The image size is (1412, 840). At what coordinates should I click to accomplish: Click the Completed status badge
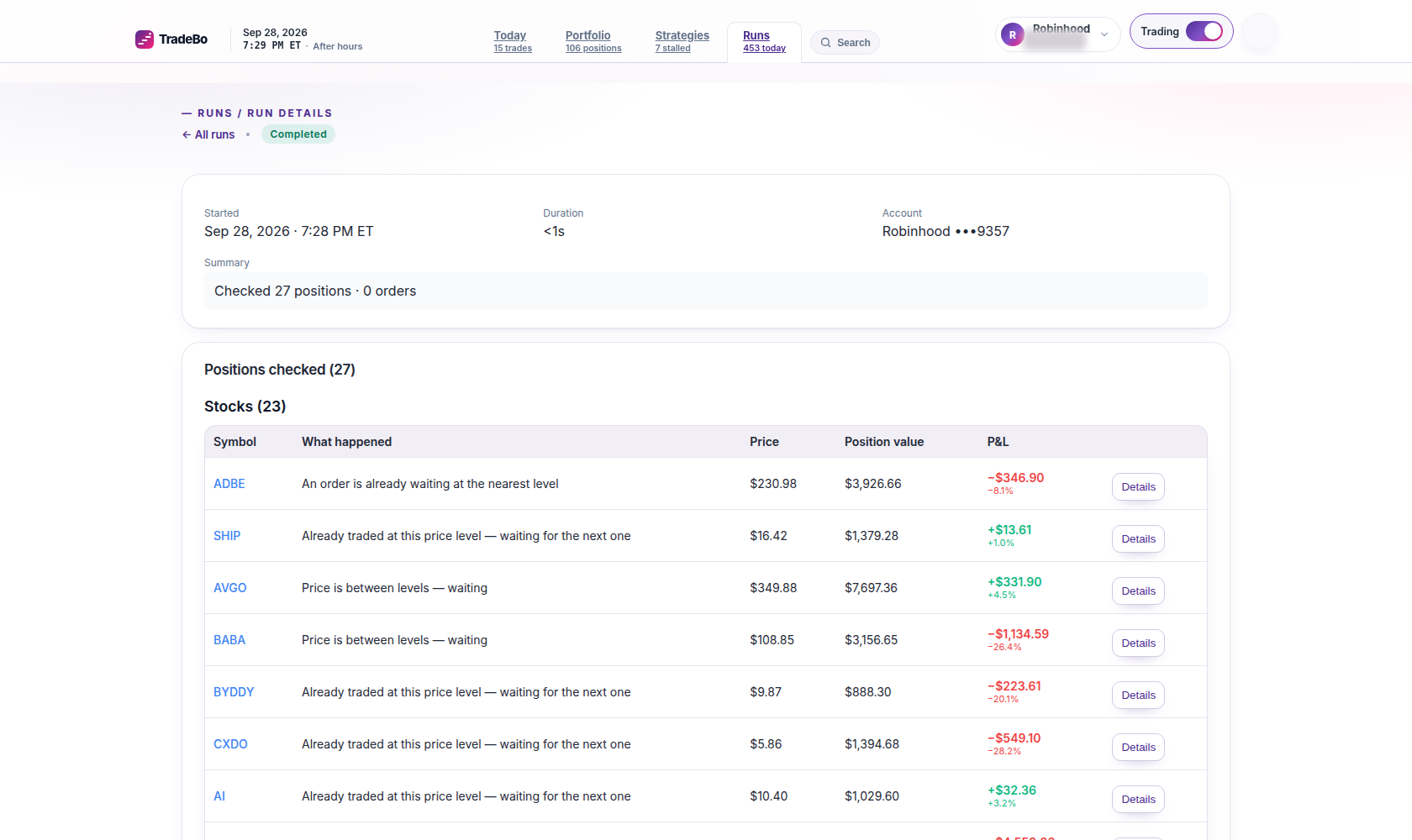click(x=298, y=134)
